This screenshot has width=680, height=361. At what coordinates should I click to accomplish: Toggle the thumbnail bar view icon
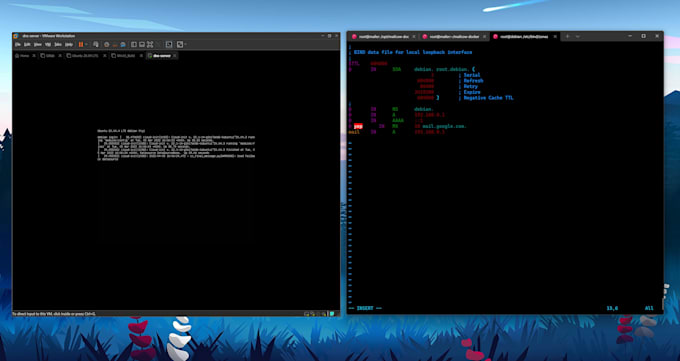click(142, 44)
